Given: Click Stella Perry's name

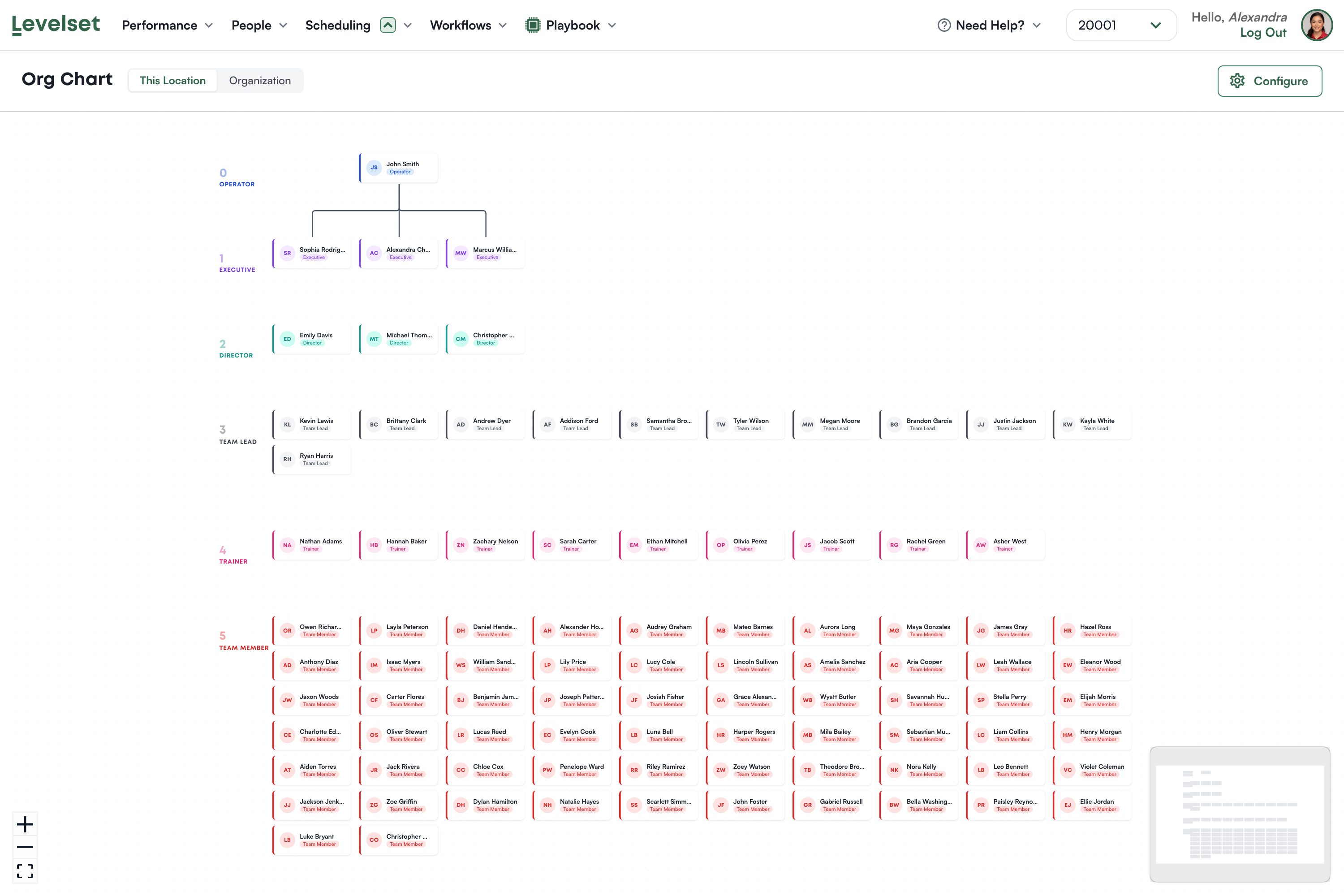Looking at the screenshot, I should click(1009, 697).
